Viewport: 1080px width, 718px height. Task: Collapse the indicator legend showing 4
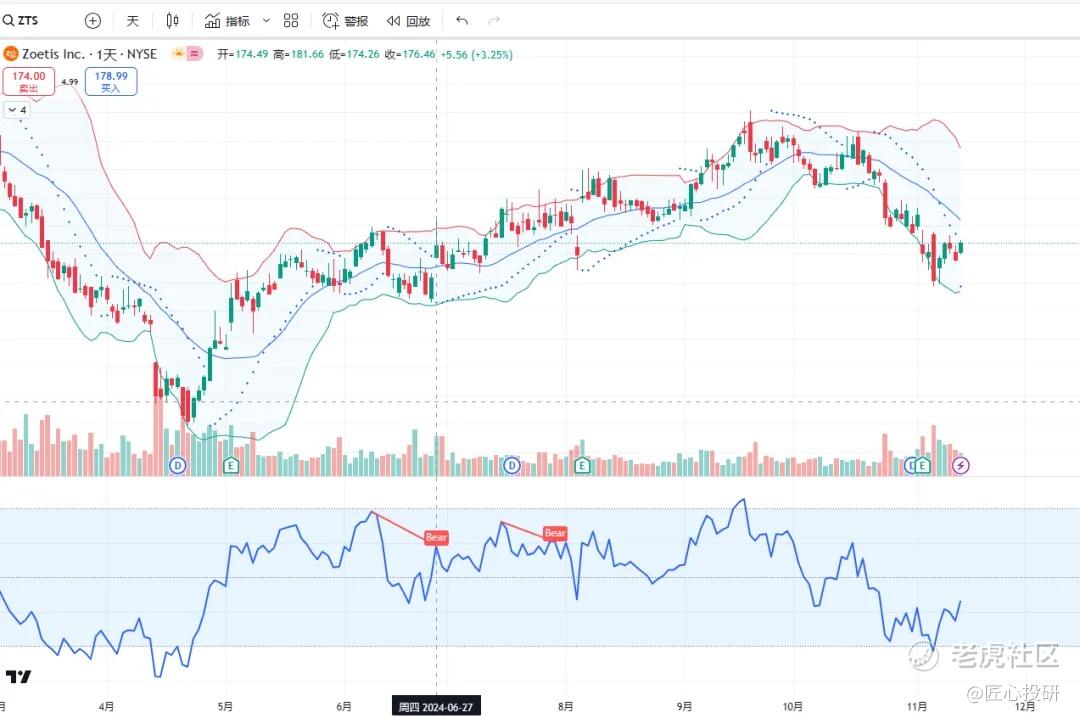coord(17,110)
